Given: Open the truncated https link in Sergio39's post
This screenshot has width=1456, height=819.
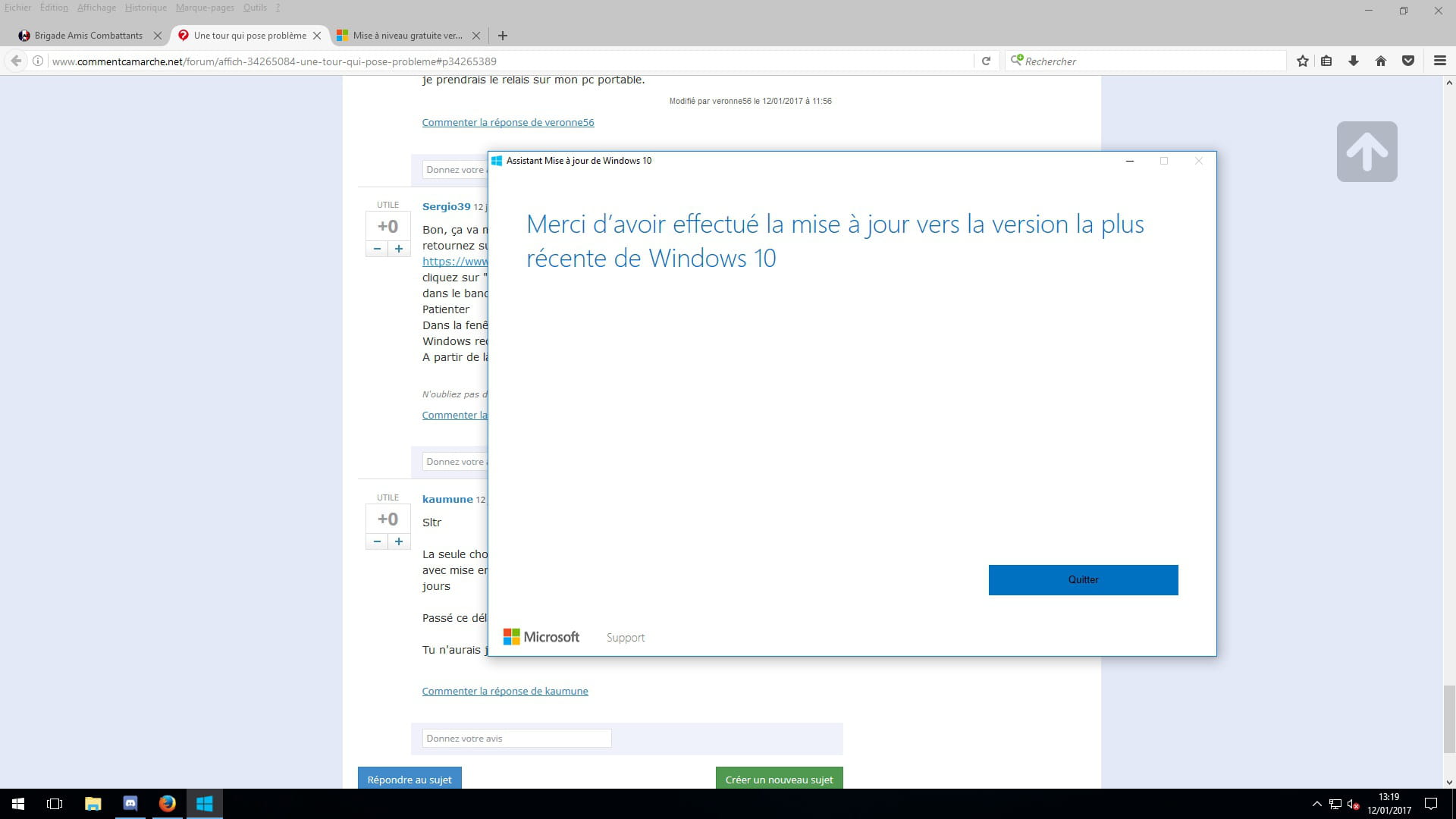Looking at the screenshot, I should 455,262.
